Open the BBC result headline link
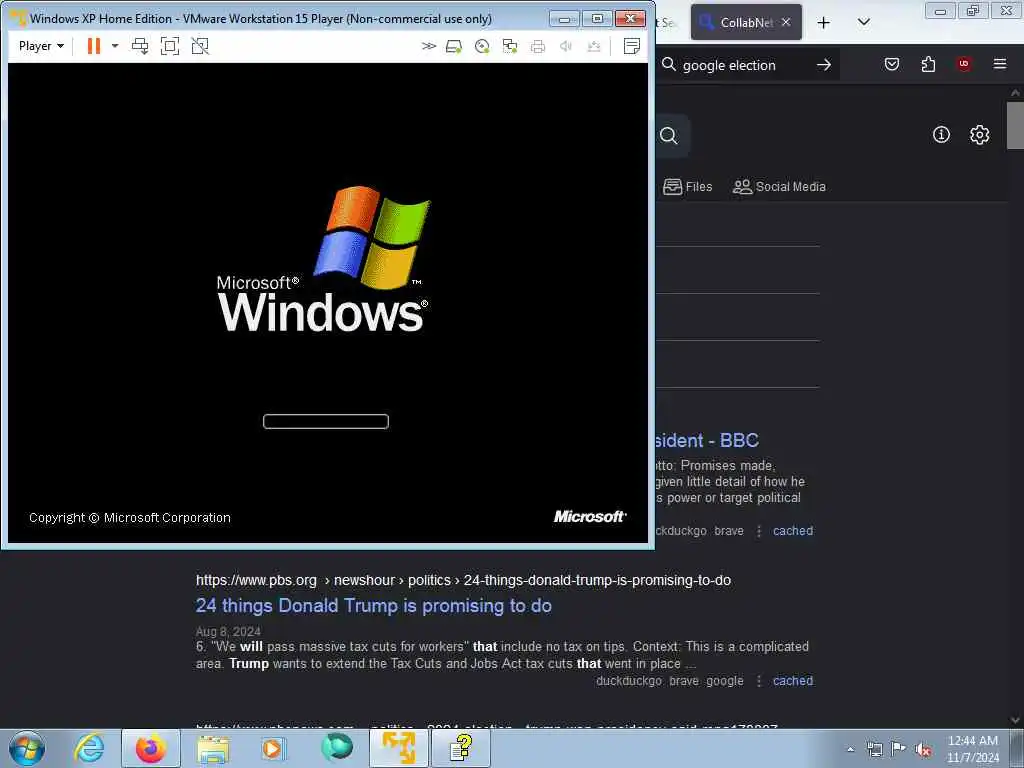The width and height of the screenshot is (1024, 768). (x=707, y=440)
